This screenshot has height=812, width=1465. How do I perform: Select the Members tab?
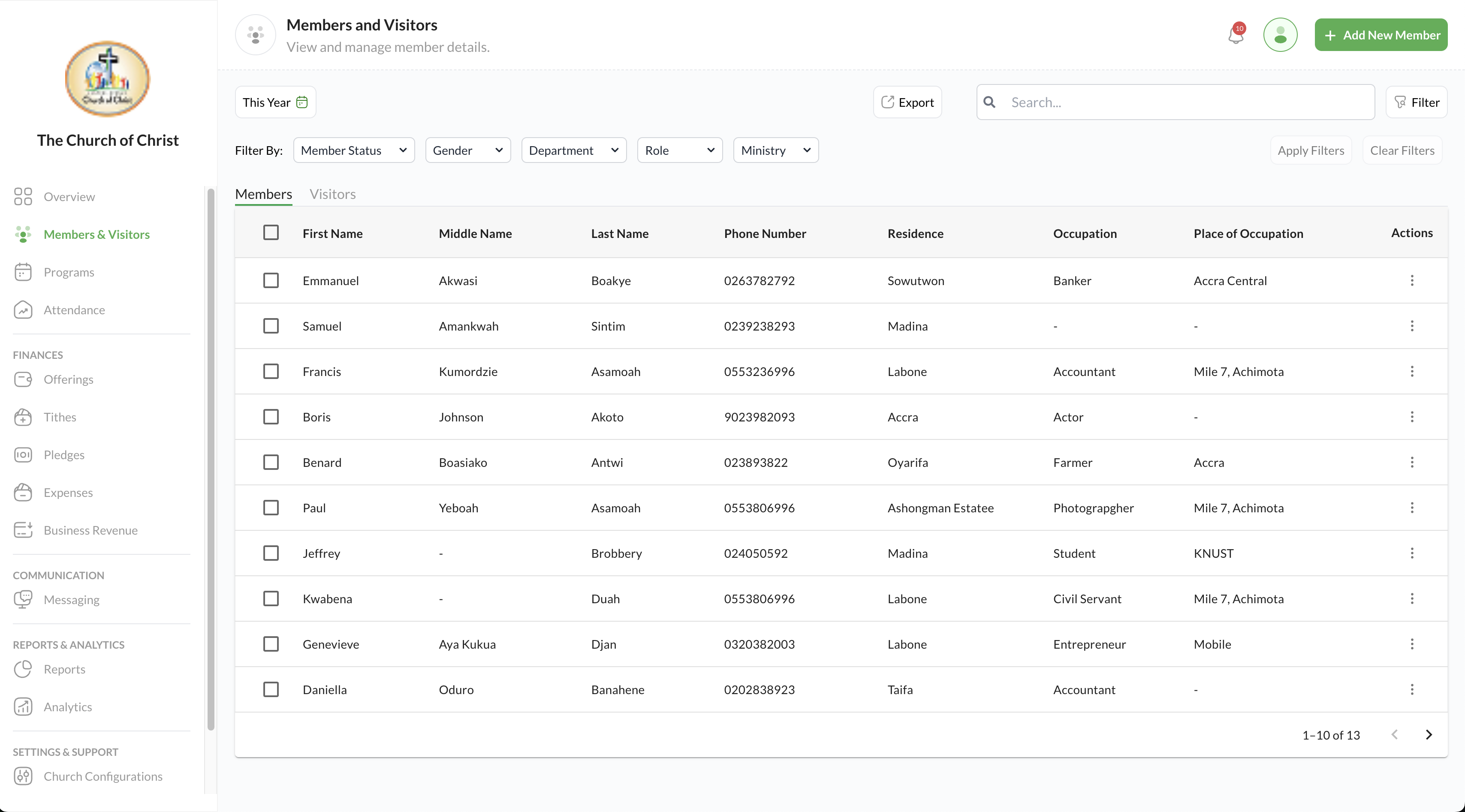[x=263, y=194]
